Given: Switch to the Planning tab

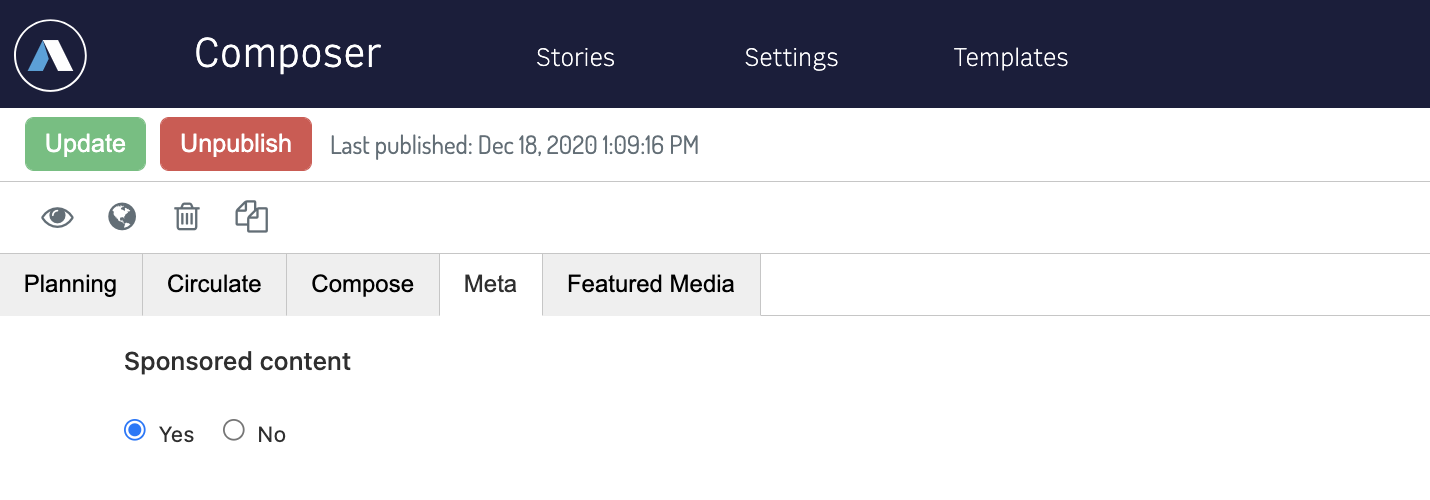Looking at the screenshot, I should pos(71,284).
